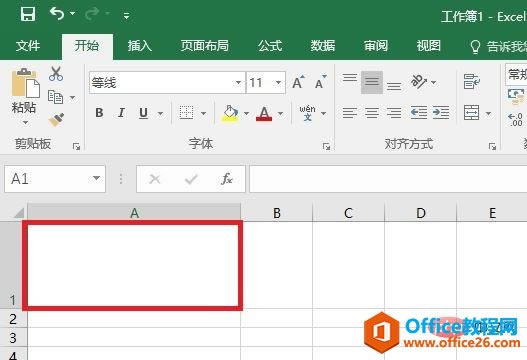The width and height of the screenshot is (527, 360).
Task: Open the 文件 tab
Action: [28, 46]
